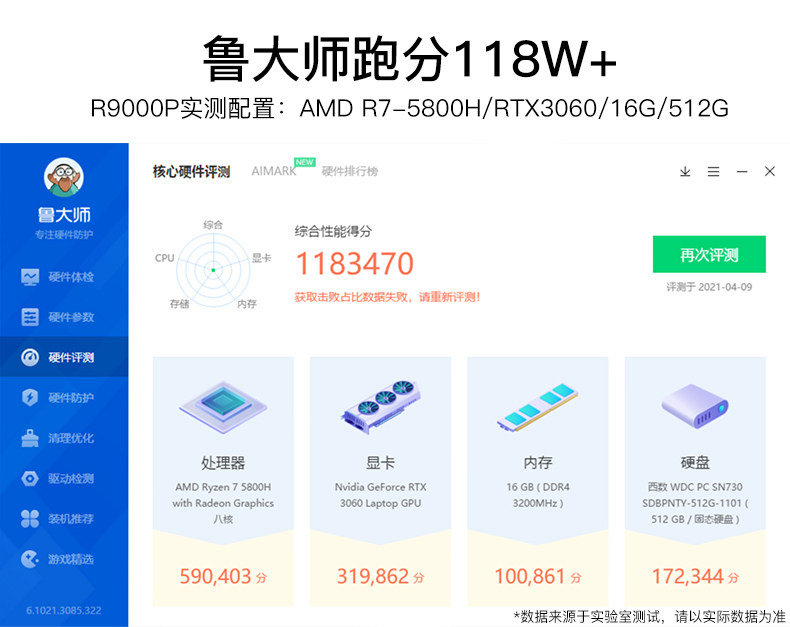Switch to the AIMARK tab
The height and width of the screenshot is (627, 790).
pos(274,171)
